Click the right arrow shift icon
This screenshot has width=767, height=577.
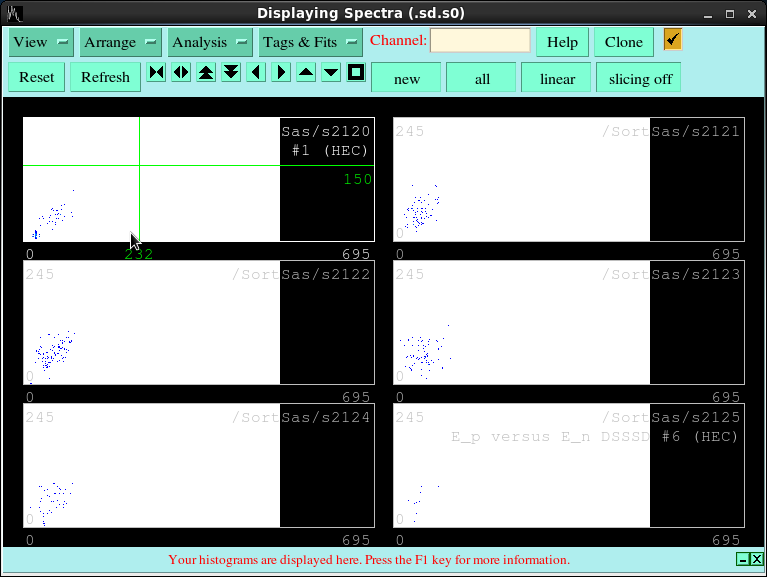point(281,72)
